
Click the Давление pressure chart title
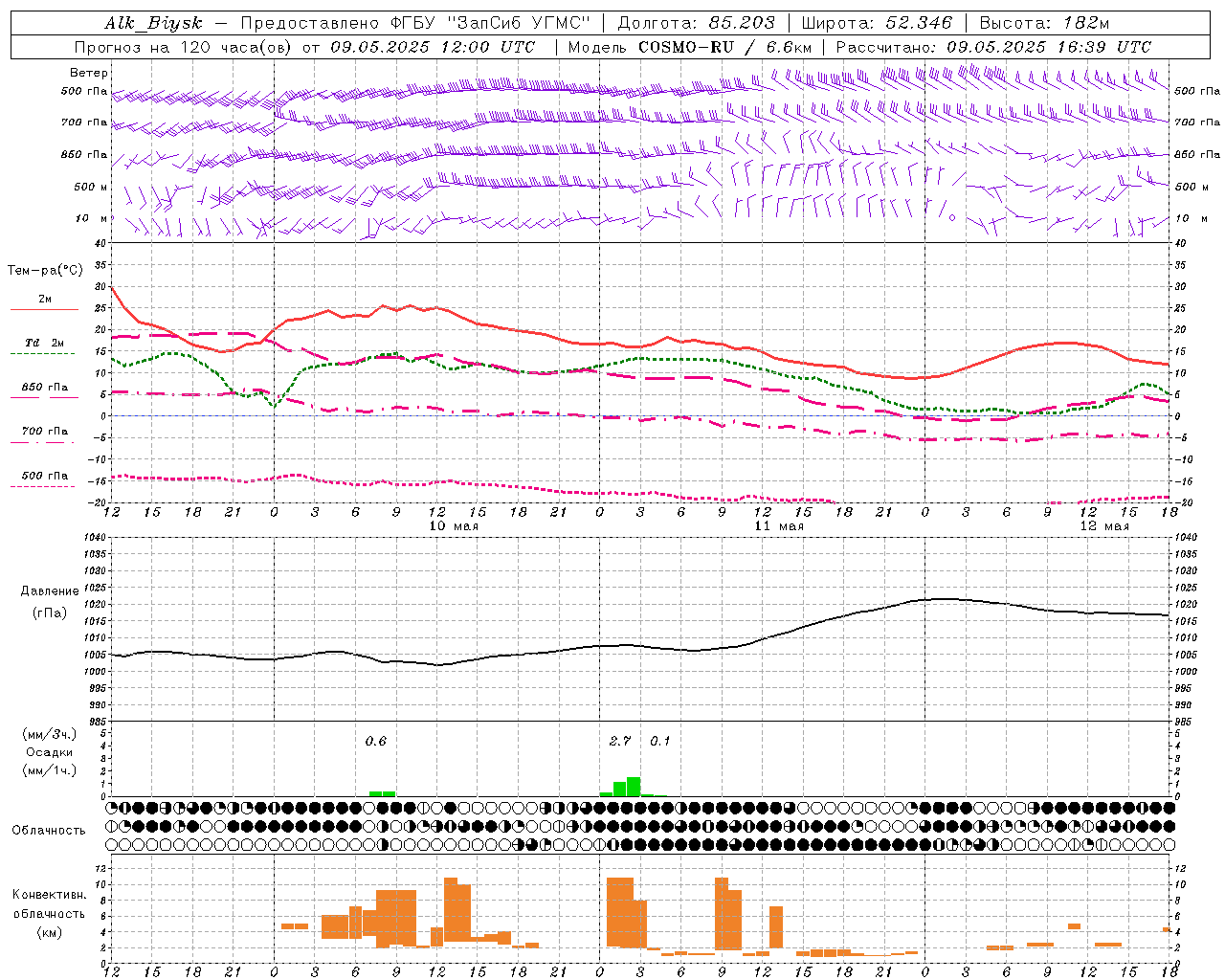50,591
